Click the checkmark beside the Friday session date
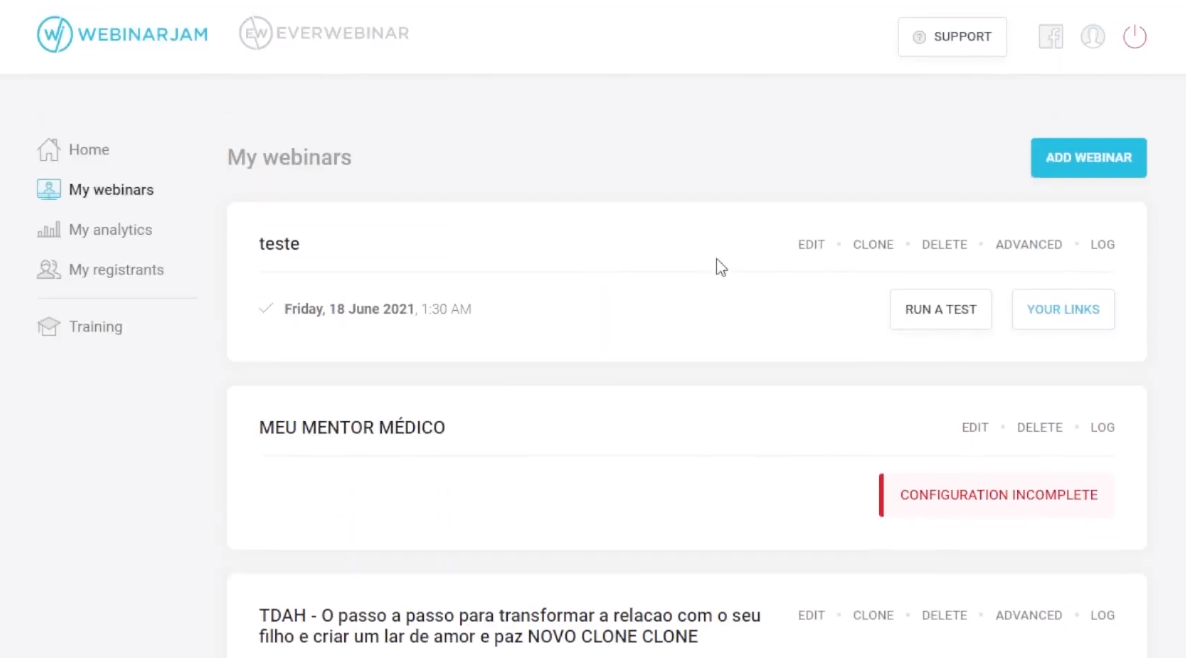This screenshot has width=1186, height=658. pyautogui.click(x=266, y=308)
